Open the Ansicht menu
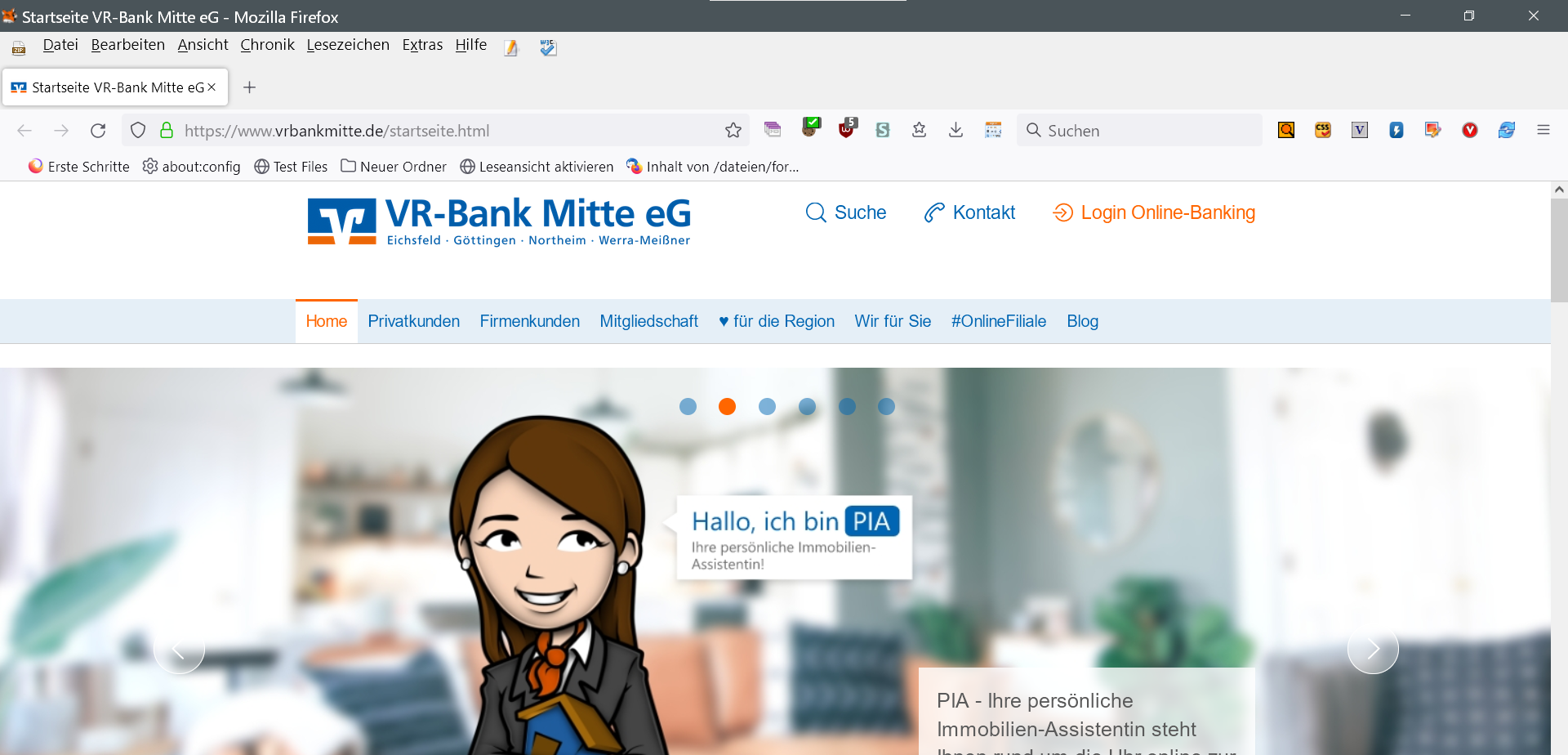Screen dimensions: 1568x755 (x=203, y=45)
